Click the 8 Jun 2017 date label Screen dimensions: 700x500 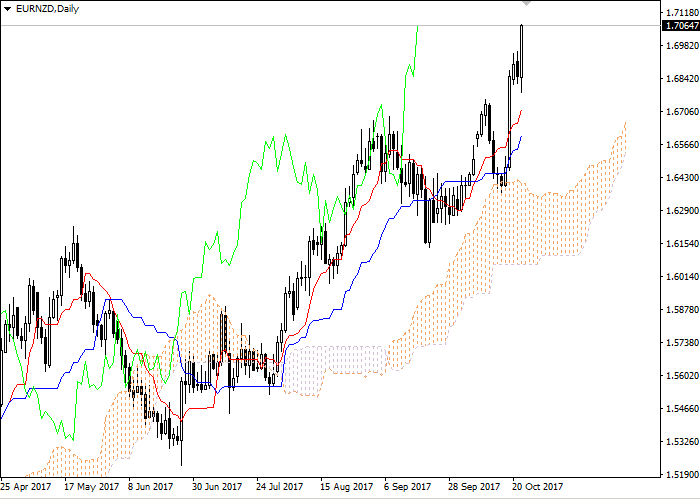[151, 487]
